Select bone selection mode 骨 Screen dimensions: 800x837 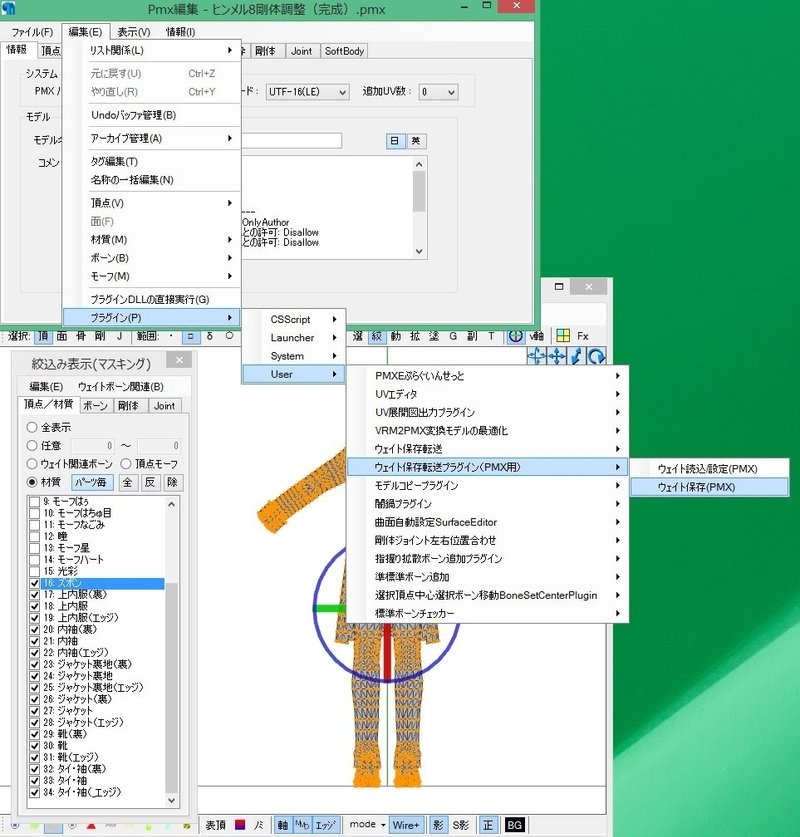tap(81, 336)
